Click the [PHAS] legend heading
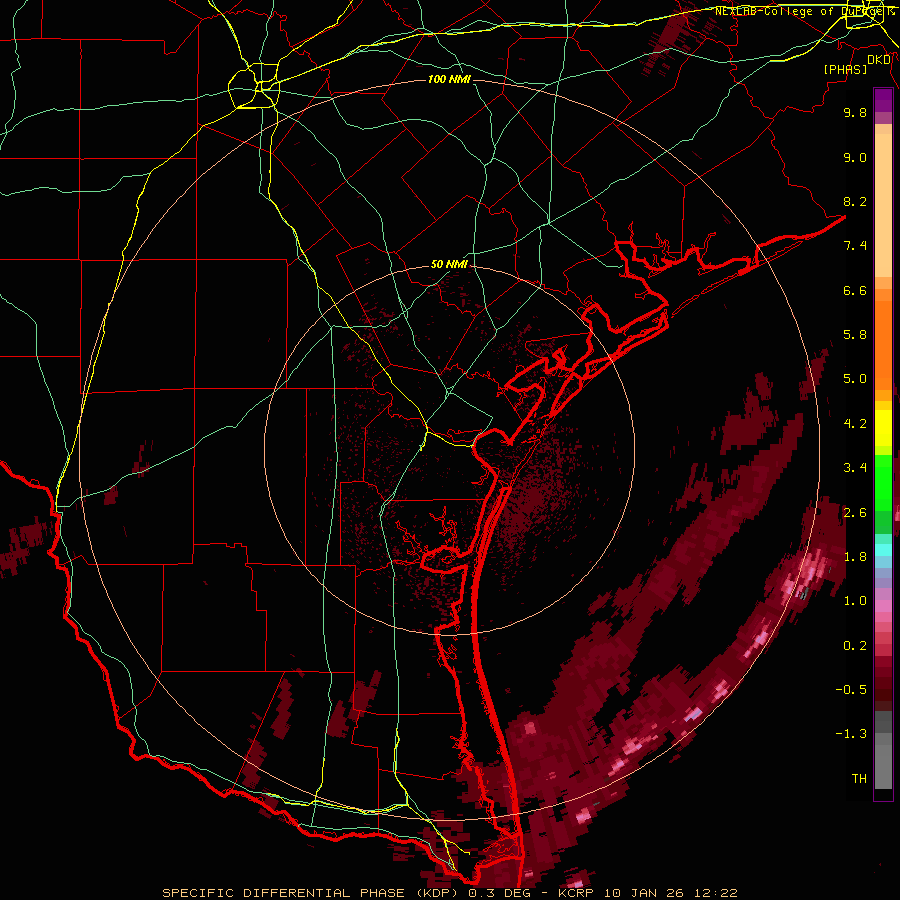 point(845,69)
